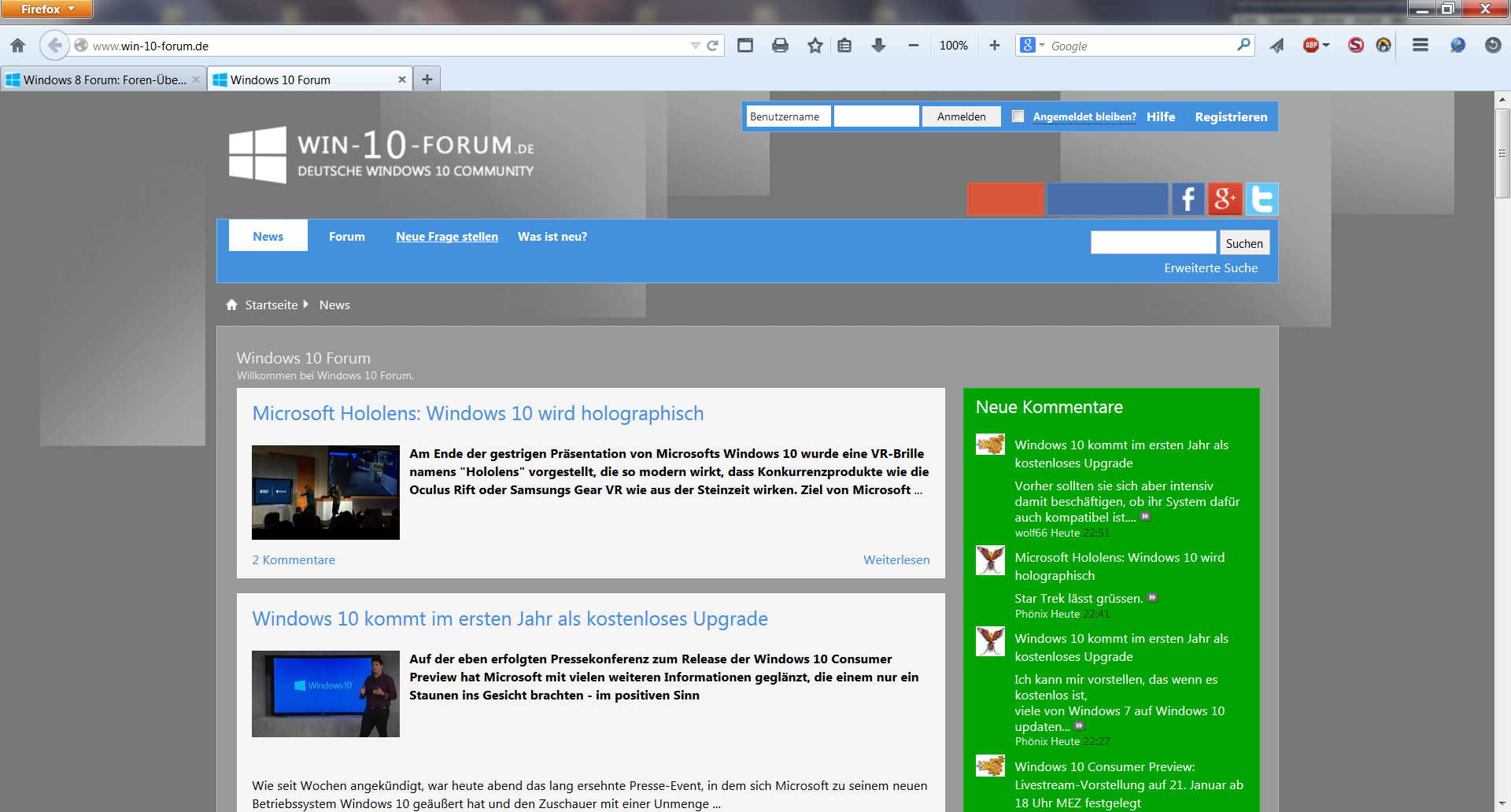Open the Google Plus social icon
The image size is (1511, 812).
click(x=1225, y=199)
